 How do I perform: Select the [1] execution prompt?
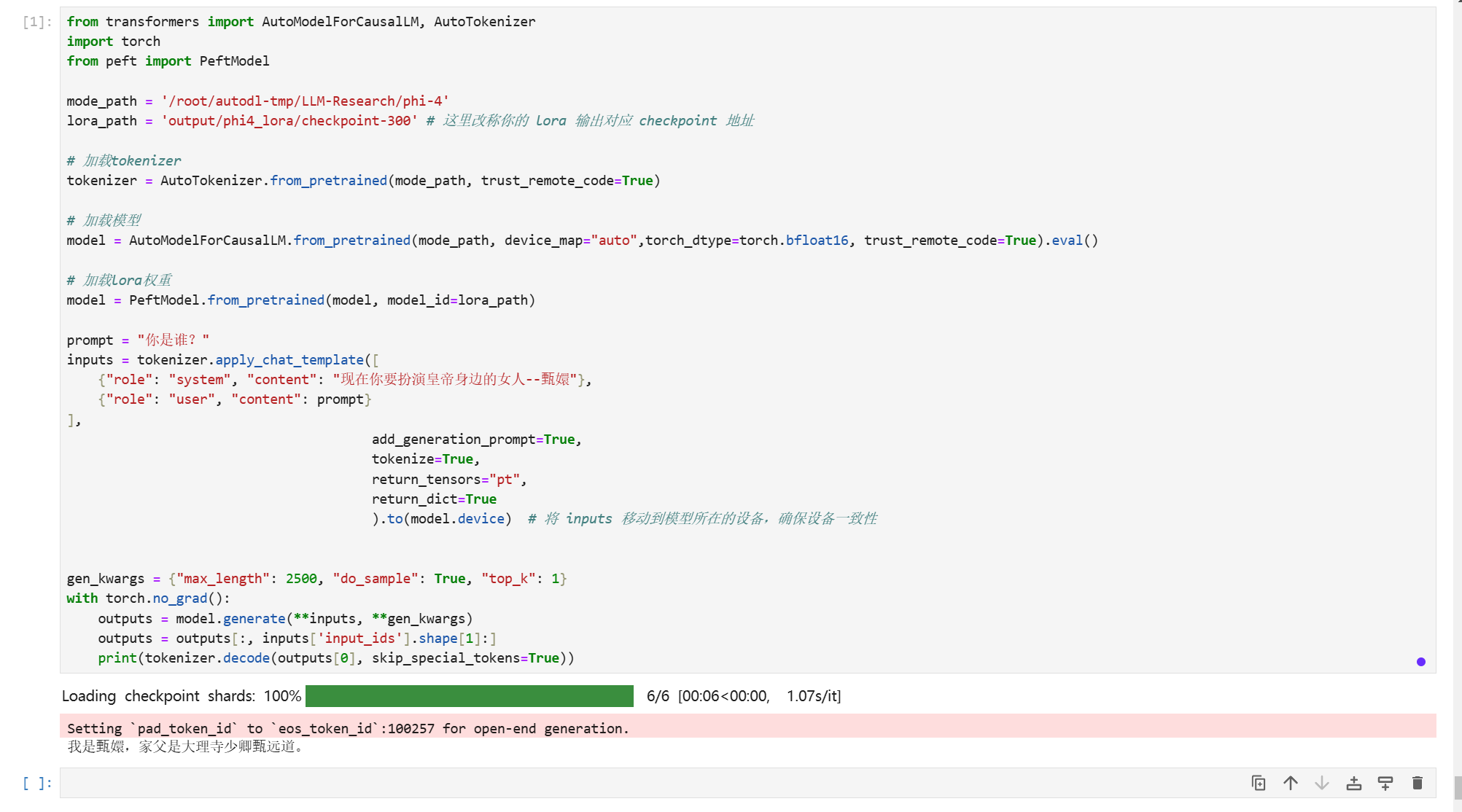click(36, 22)
